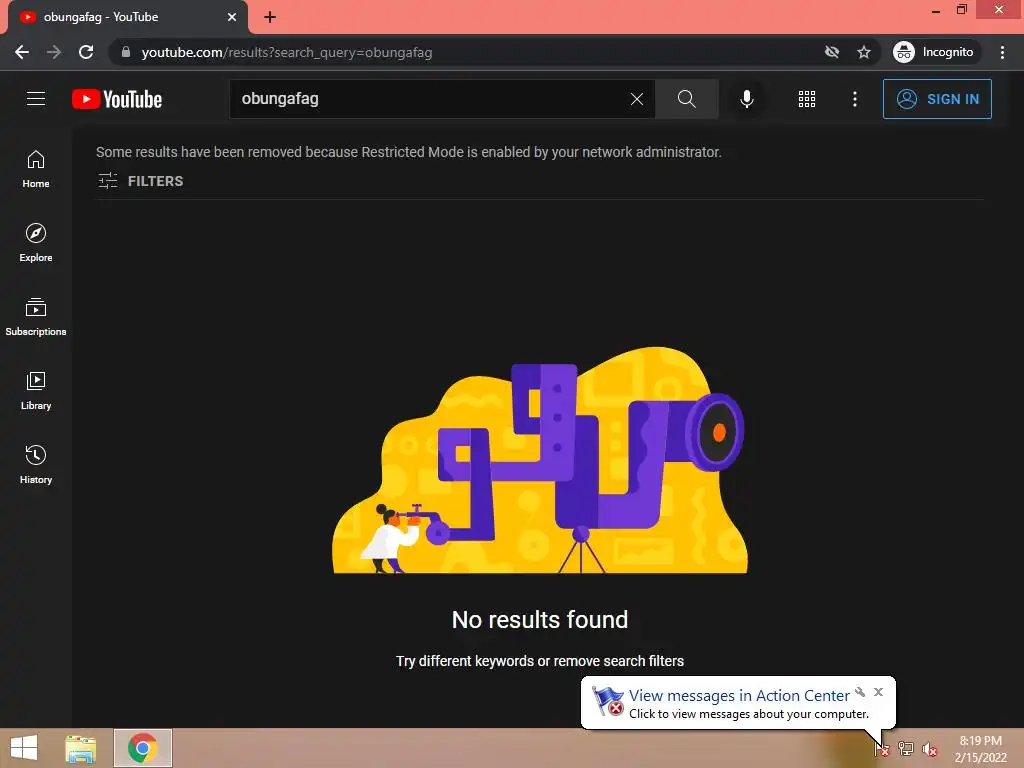
Task: Click the SIGN IN button
Action: 937,99
